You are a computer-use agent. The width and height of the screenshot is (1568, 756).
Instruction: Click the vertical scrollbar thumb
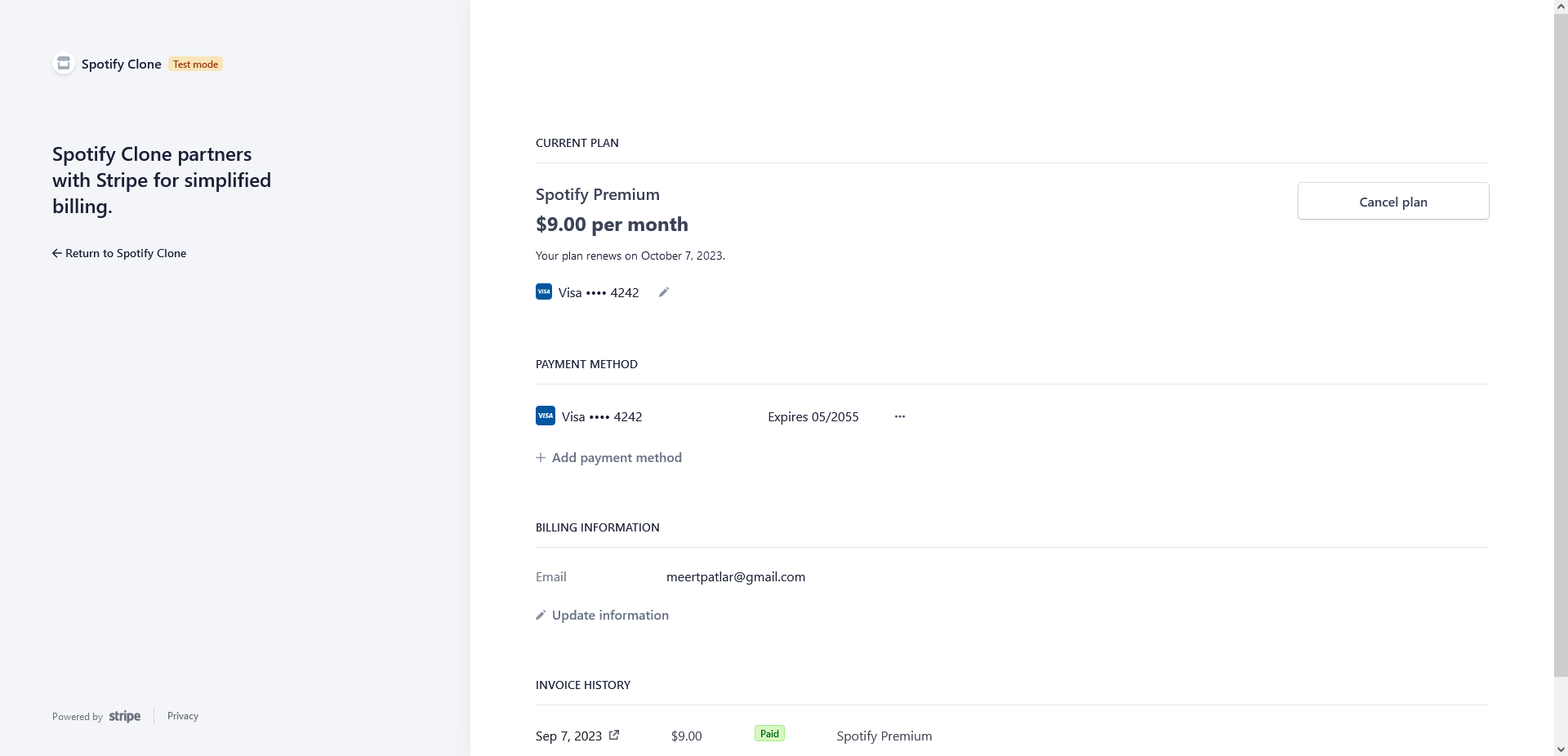(1561, 345)
